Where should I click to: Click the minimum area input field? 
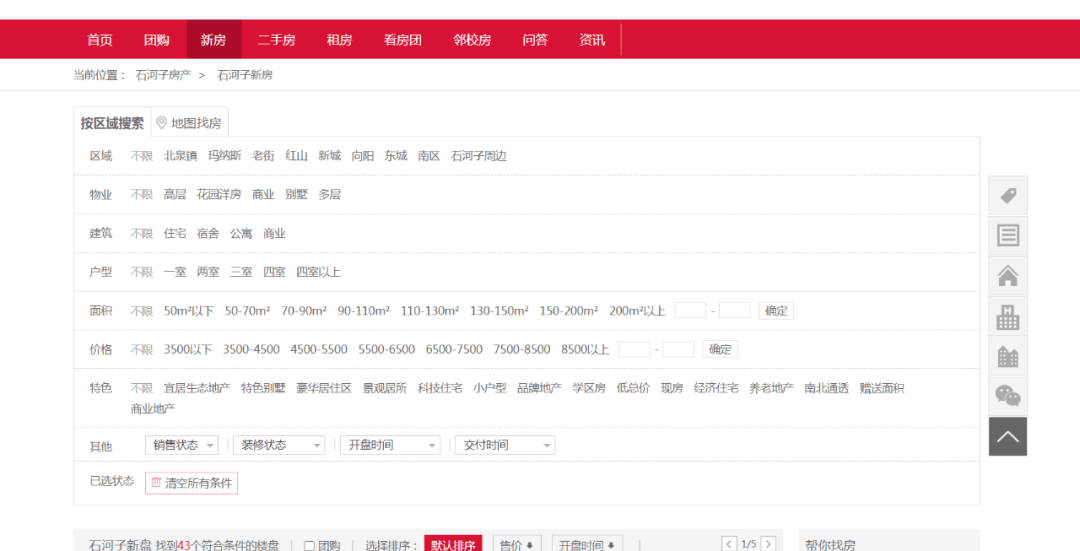pos(690,311)
